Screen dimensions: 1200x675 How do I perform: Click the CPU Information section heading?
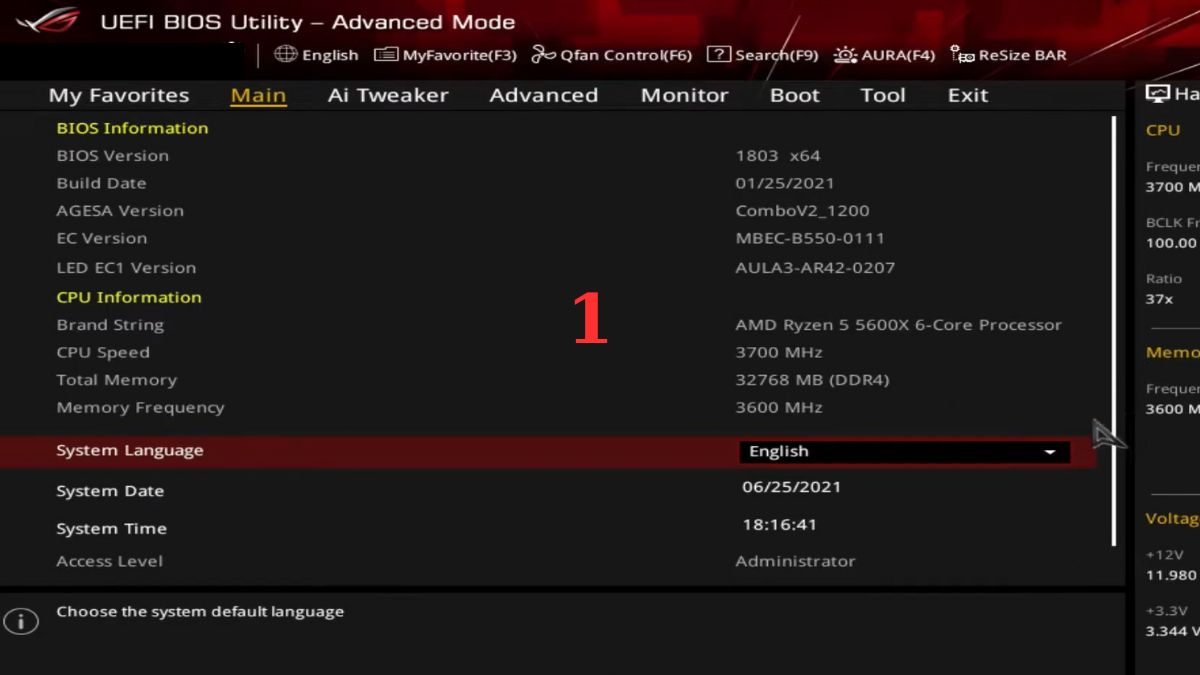pos(129,298)
